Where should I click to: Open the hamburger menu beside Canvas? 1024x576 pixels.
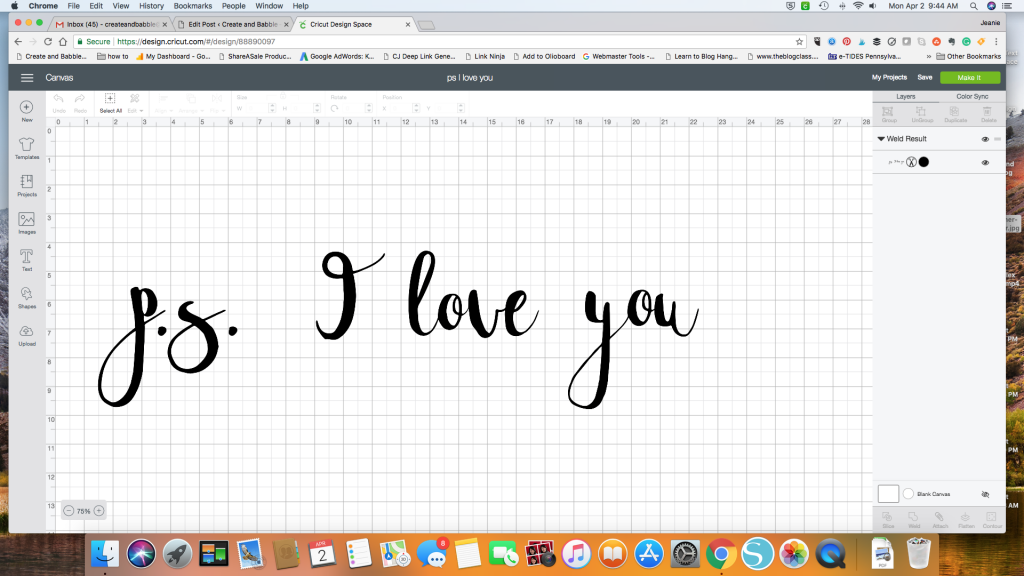(27, 78)
